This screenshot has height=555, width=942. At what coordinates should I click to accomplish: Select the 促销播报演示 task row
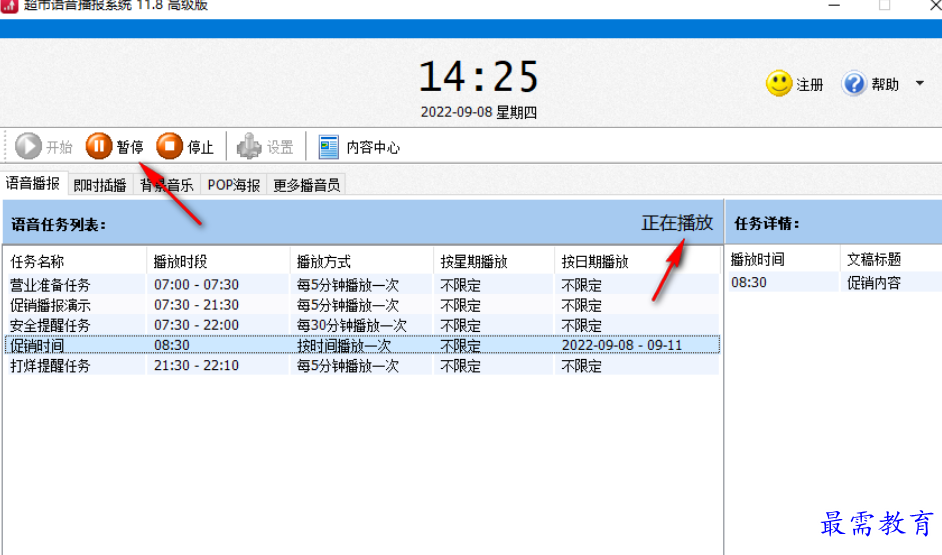[x=50, y=305]
